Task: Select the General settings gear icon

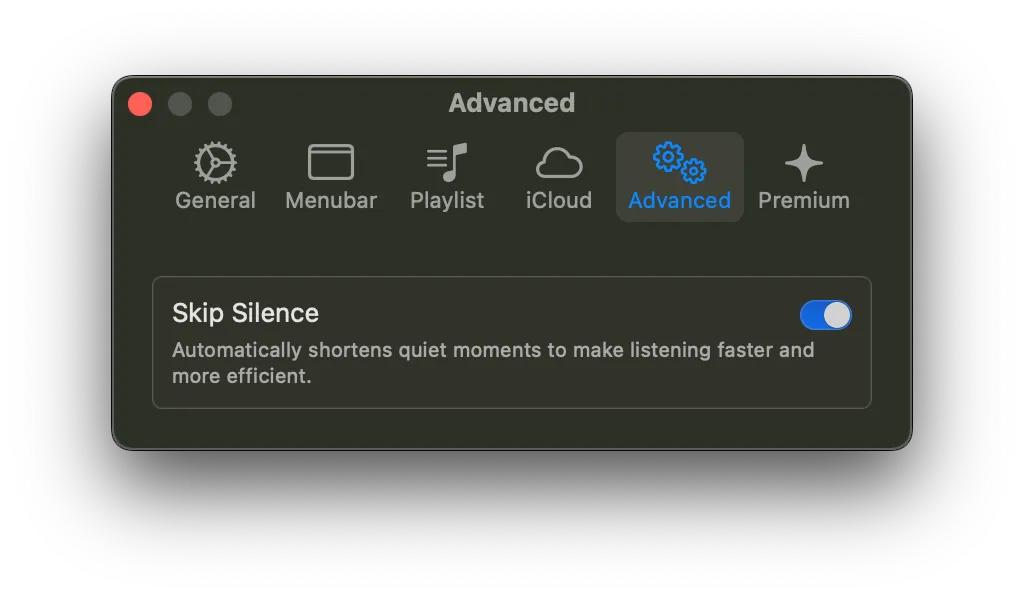Action: coord(214,163)
